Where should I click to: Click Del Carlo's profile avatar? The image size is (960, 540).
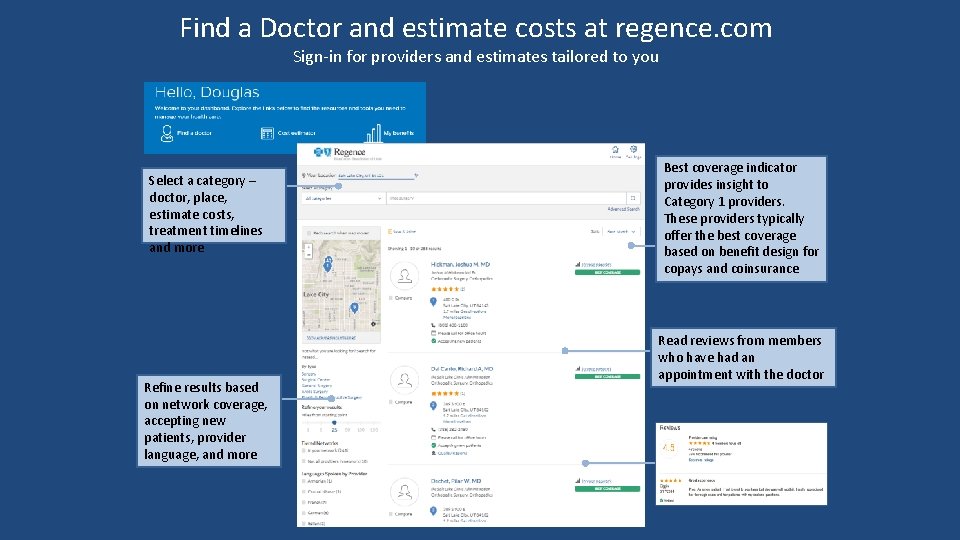point(404,380)
